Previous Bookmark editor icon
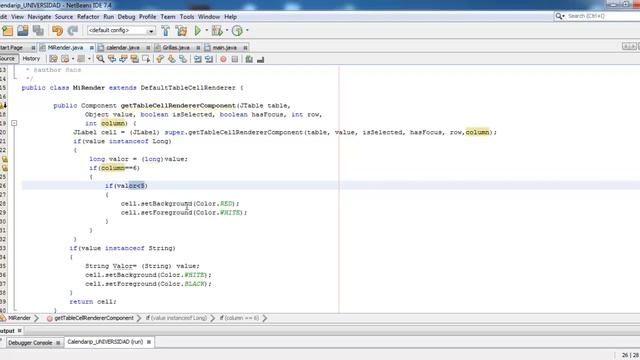Viewport: 640px width, 360px height. [x=160, y=59]
